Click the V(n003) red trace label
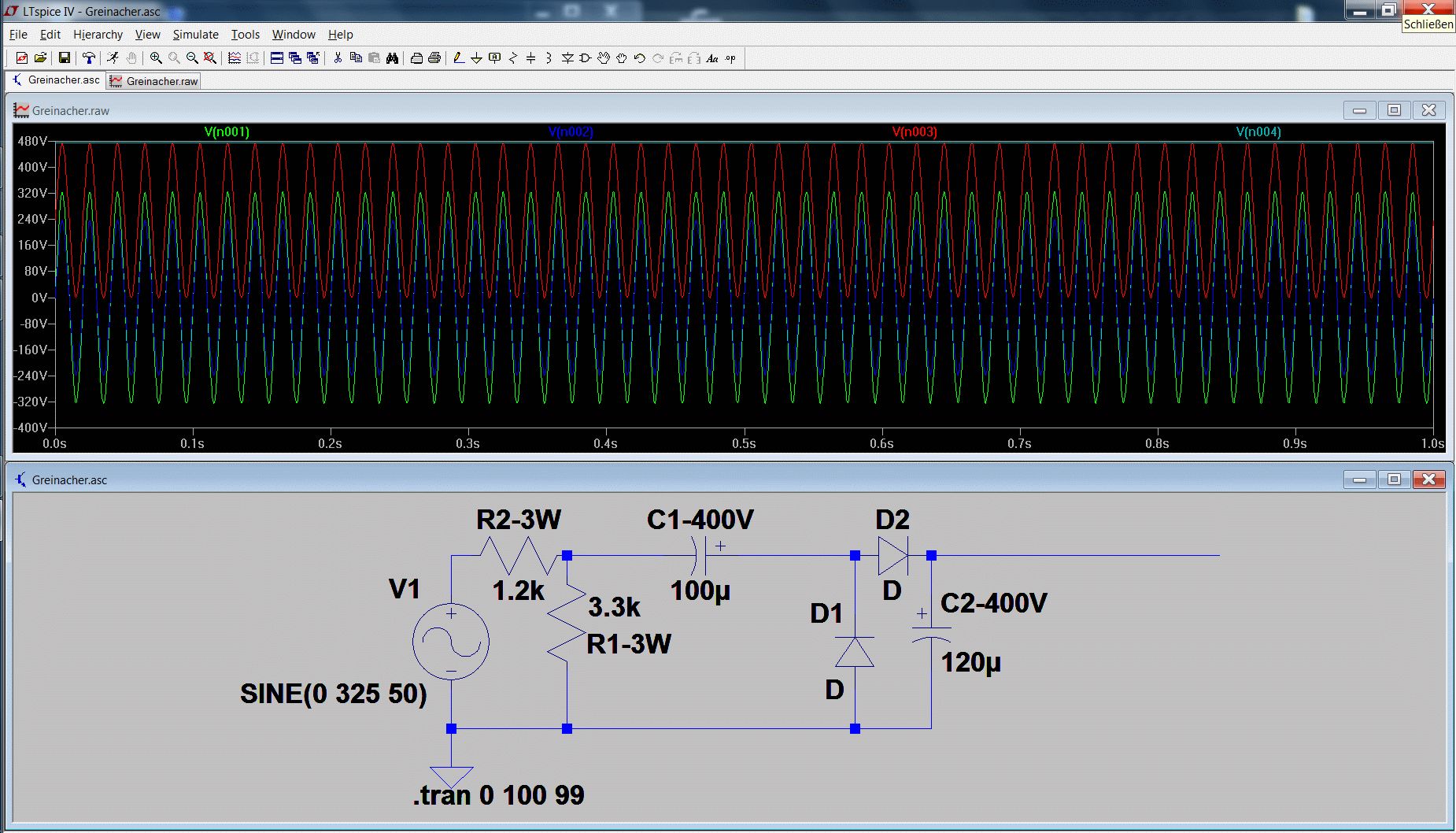This screenshot has width=1456, height=833. (x=915, y=132)
